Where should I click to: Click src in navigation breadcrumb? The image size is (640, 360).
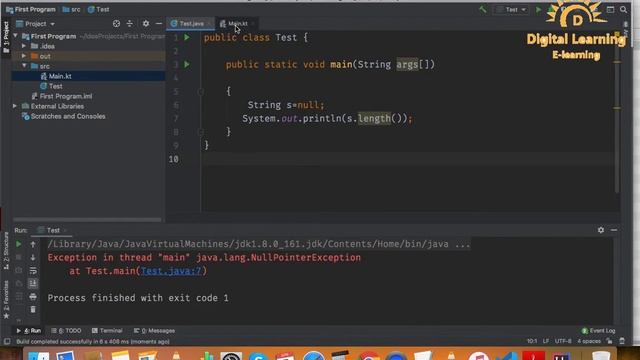(x=72, y=9)
